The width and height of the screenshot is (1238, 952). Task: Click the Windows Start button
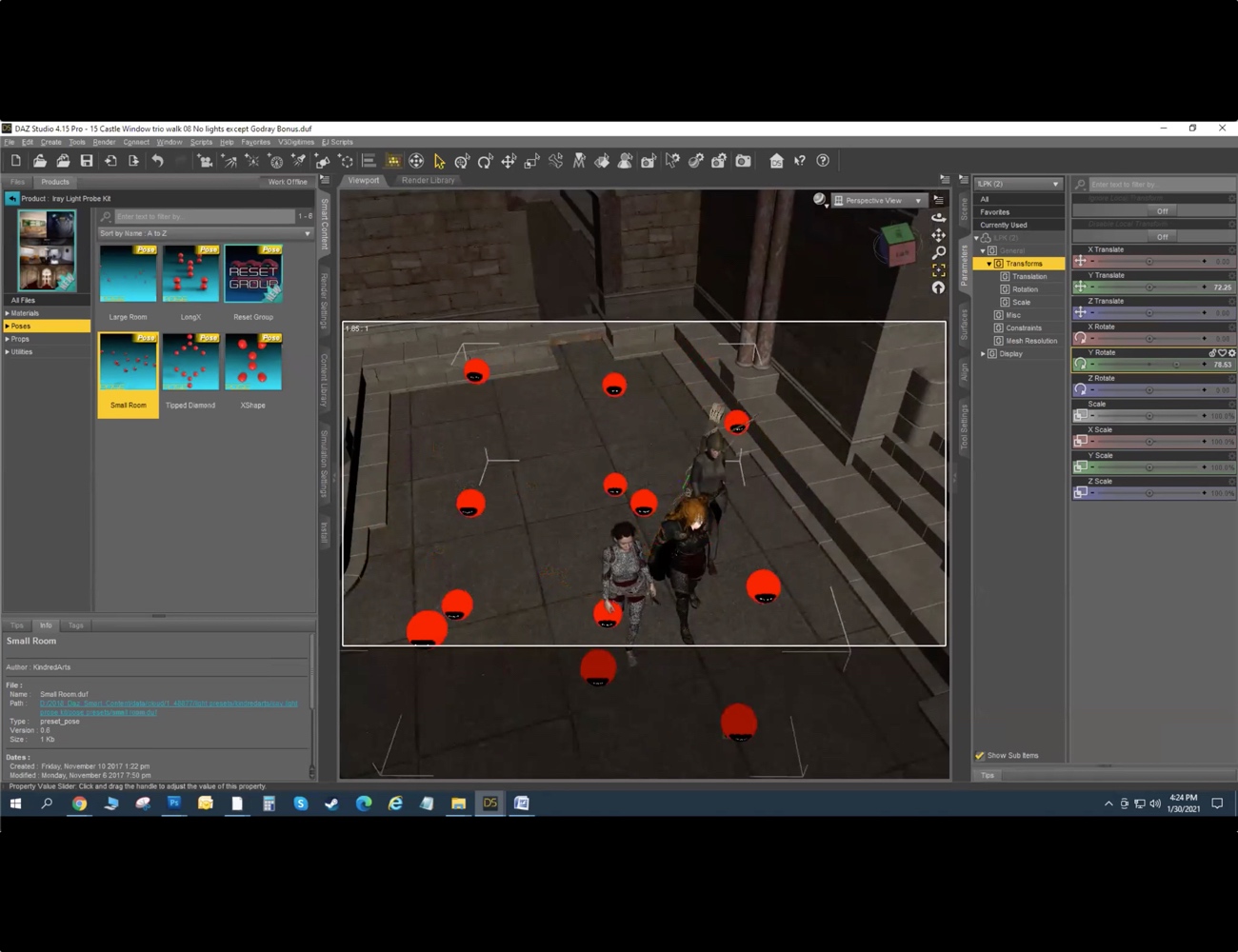point(15,803)
